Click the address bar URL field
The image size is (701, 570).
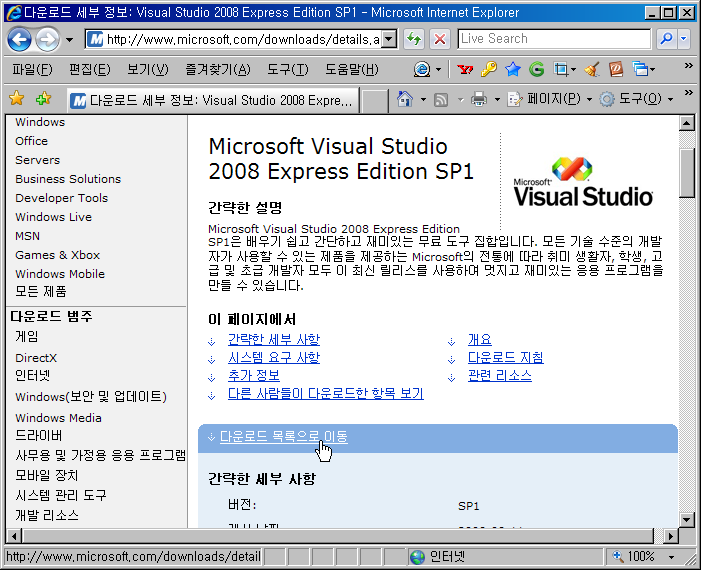click(x=234, y=39)
